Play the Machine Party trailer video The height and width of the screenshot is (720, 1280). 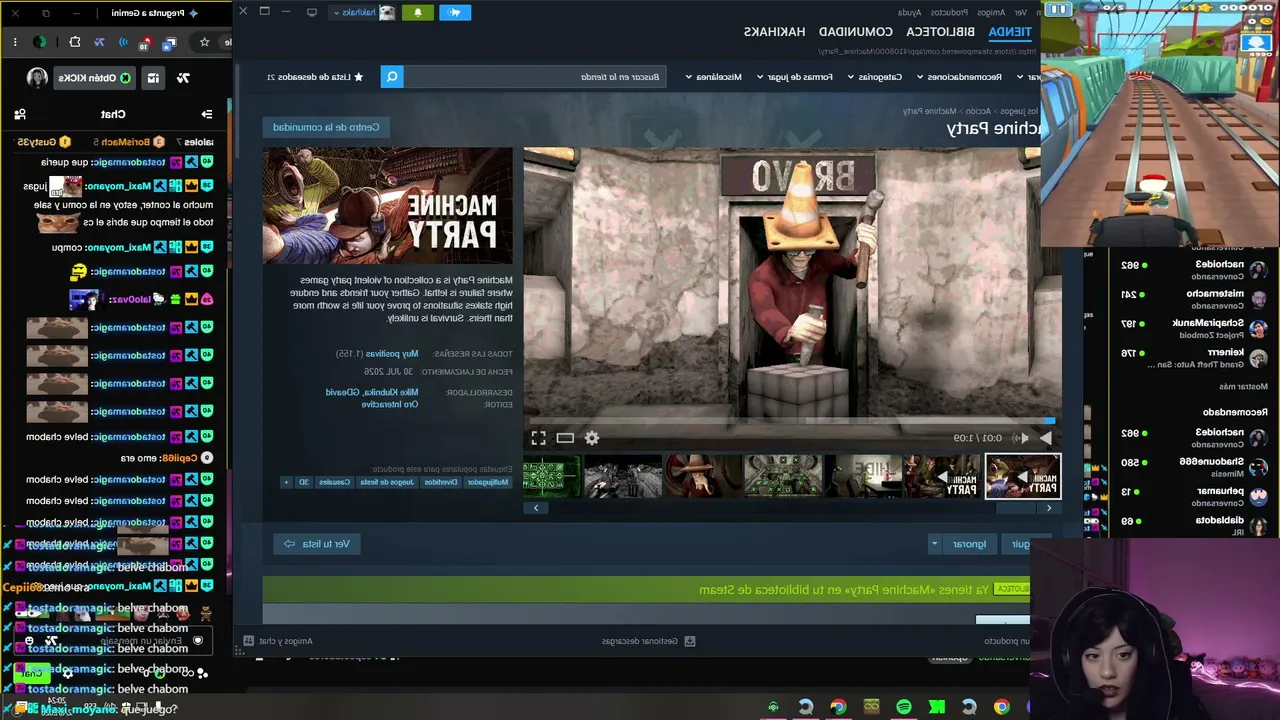pyautogui.click(x=1046, y=438)
